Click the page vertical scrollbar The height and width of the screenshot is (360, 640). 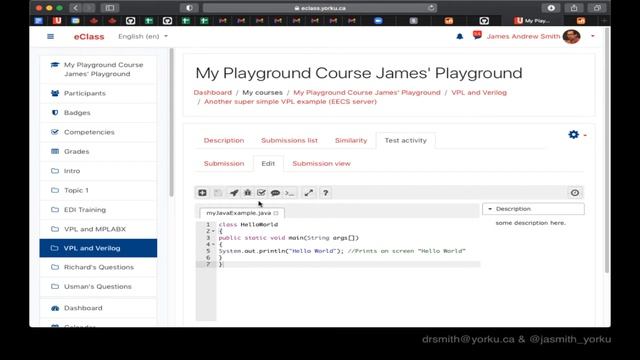[x=607, y=151]
